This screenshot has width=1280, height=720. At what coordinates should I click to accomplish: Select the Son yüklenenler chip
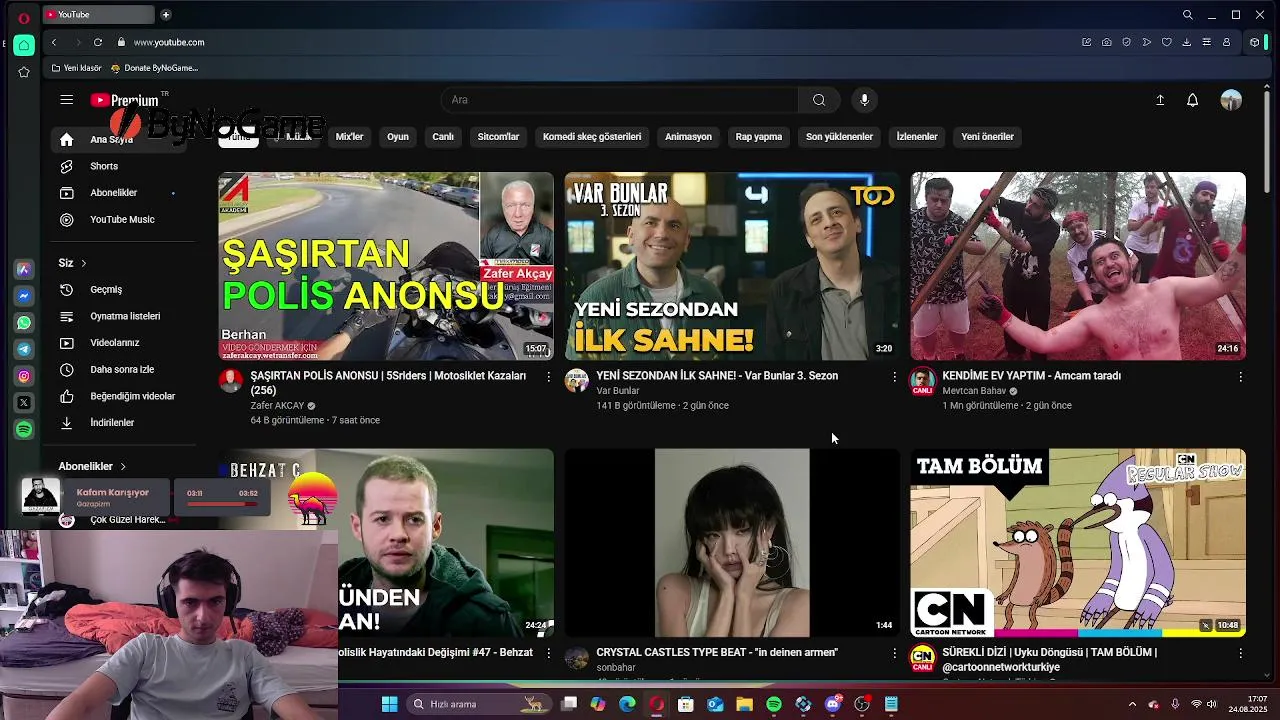click(x=839, y=137)
